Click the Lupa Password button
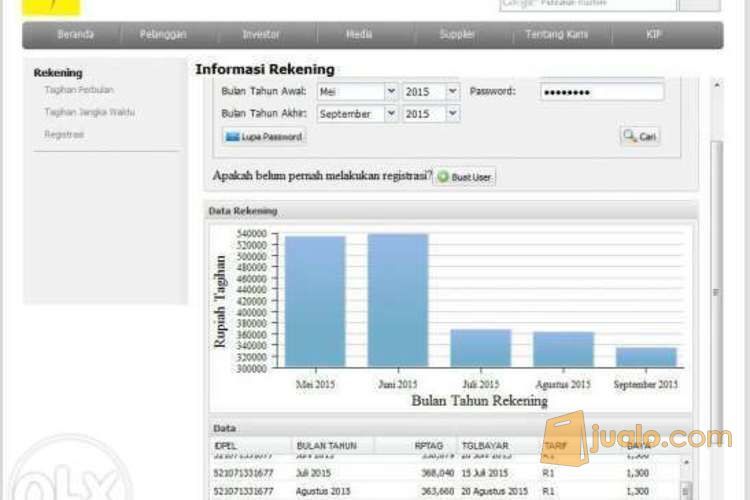The width and height of the screenshot is (750, 500). (x=264, y=137)
